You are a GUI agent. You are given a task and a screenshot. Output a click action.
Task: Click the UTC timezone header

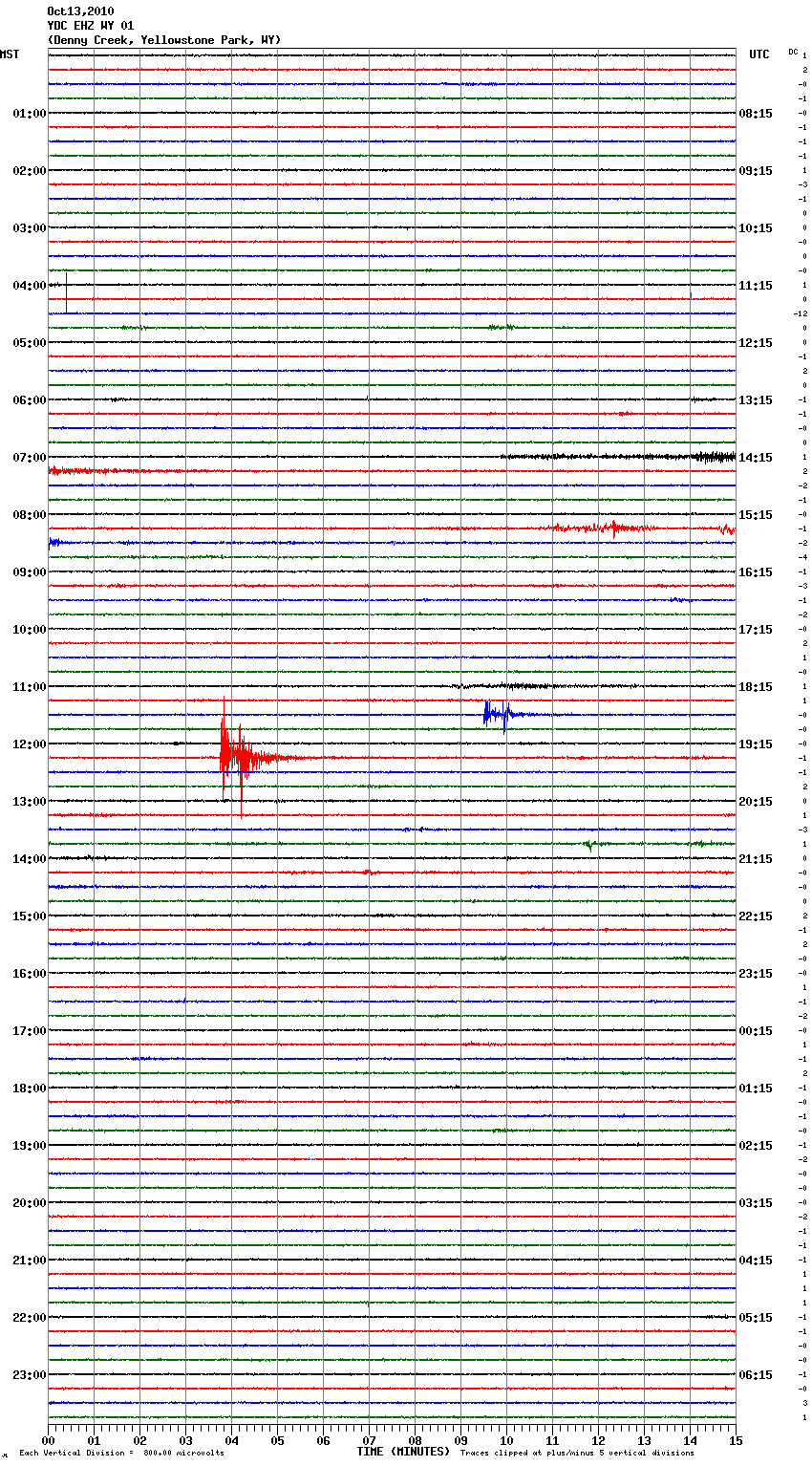(x=759, y=54)
